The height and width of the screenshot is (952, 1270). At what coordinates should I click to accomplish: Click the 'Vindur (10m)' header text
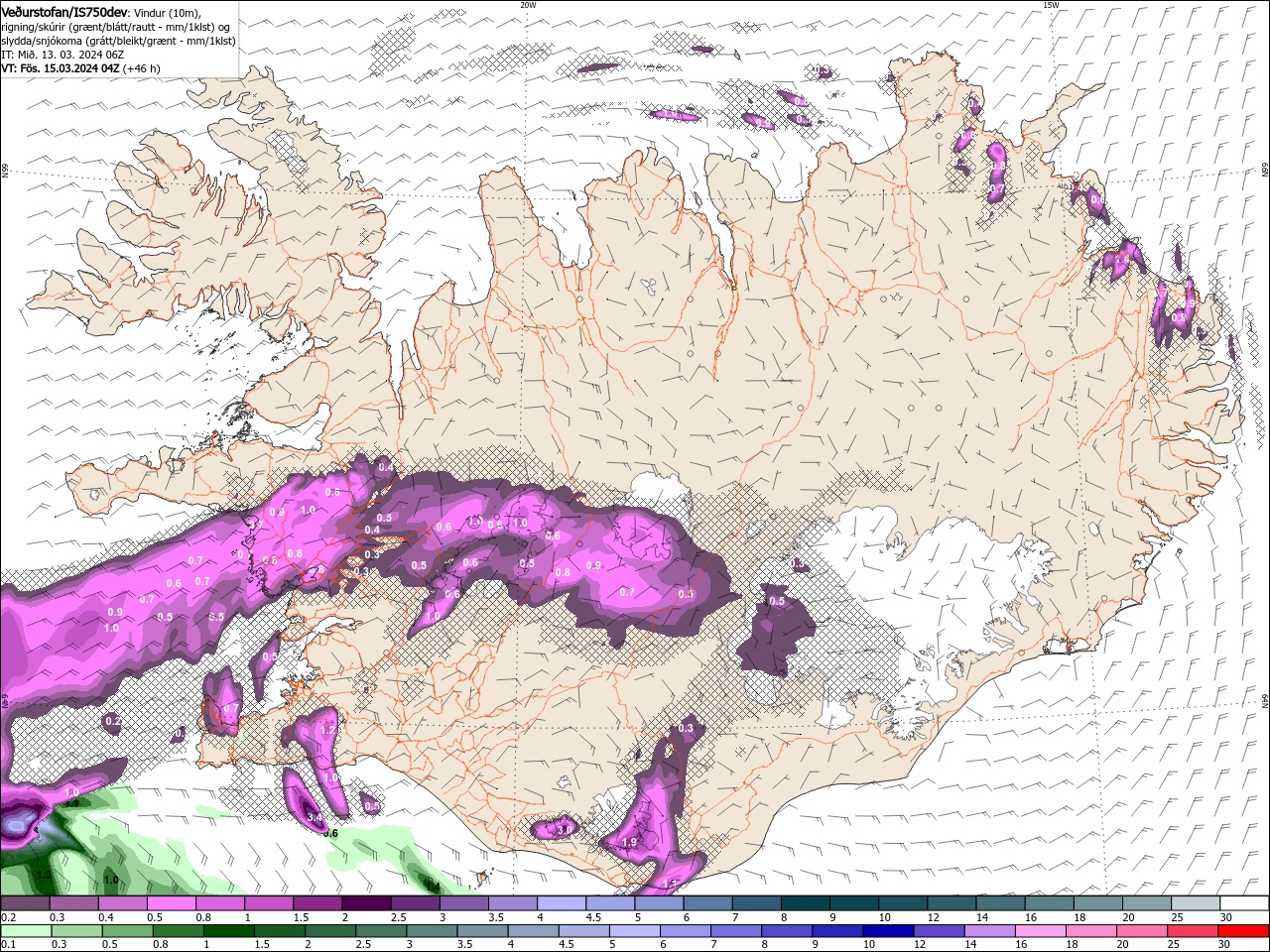(165, 12)
